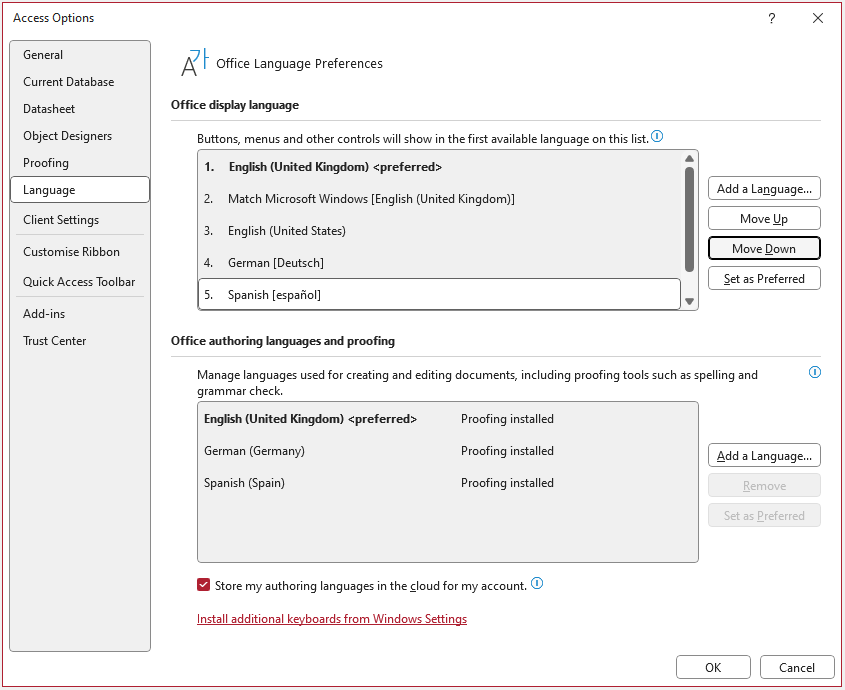Go to Quick Access Toolbar settings
The height and width of the screenshot is (690, 845).
[79, 282]
